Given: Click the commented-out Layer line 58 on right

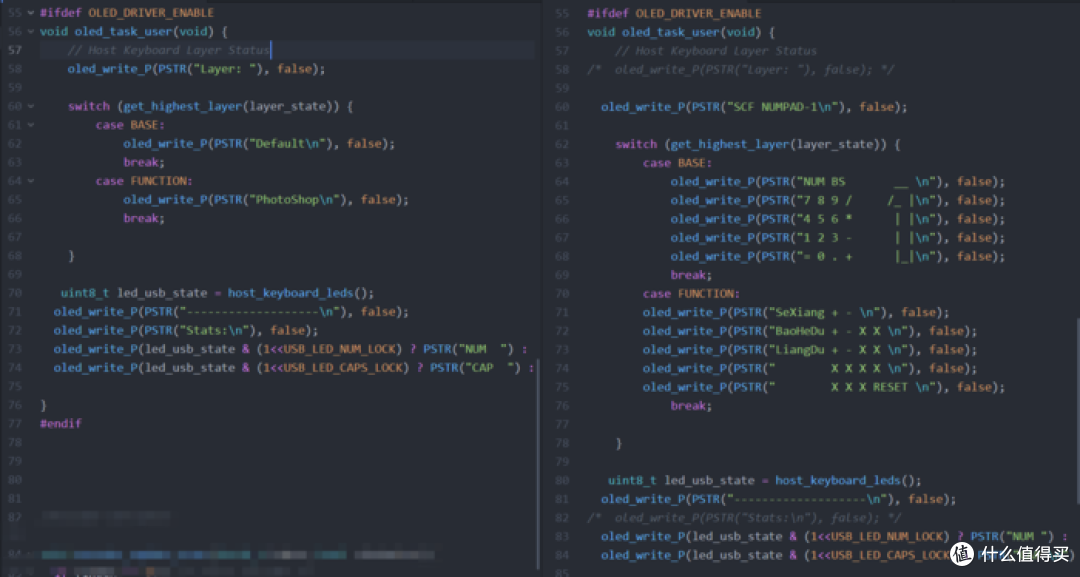Looking at the screenshot, I should pyautogui.click(x=740, y=70).
